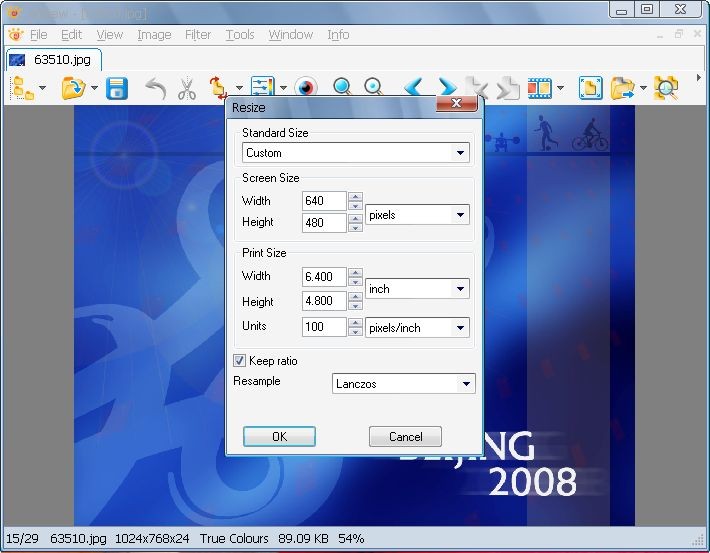Click the Cancel button in Resize dialog
Screen dimensions: 710x553
click(405, 436)
